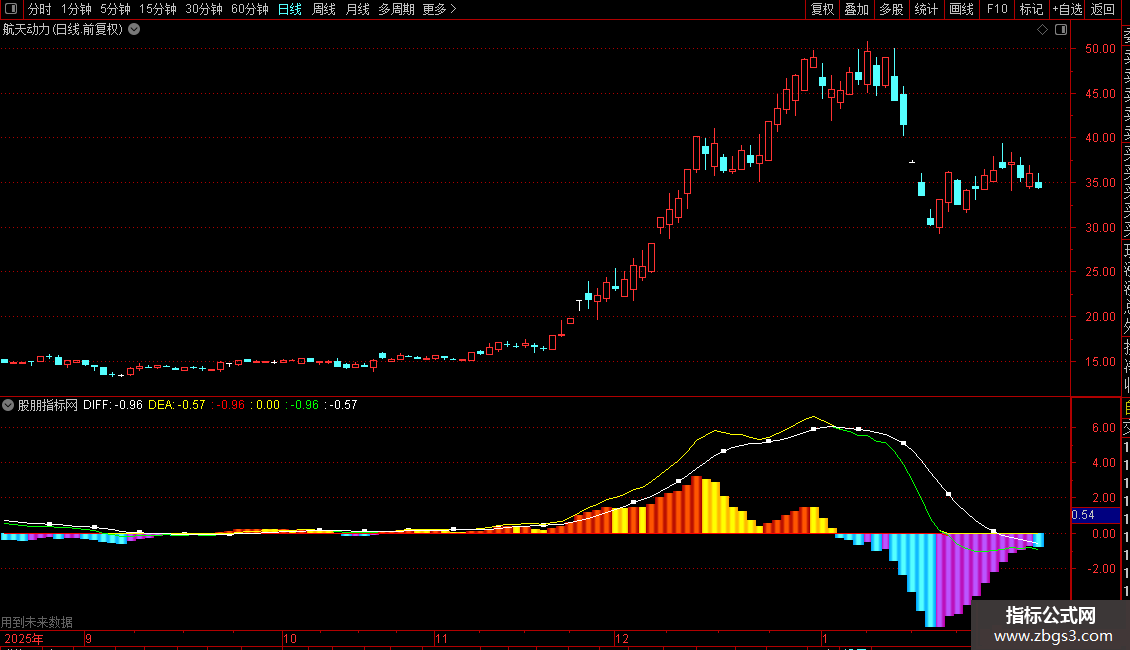This screenshot has height=650, width=1130.
Task: Switch to 月线 monthly chart
Action: coord(357,9)
